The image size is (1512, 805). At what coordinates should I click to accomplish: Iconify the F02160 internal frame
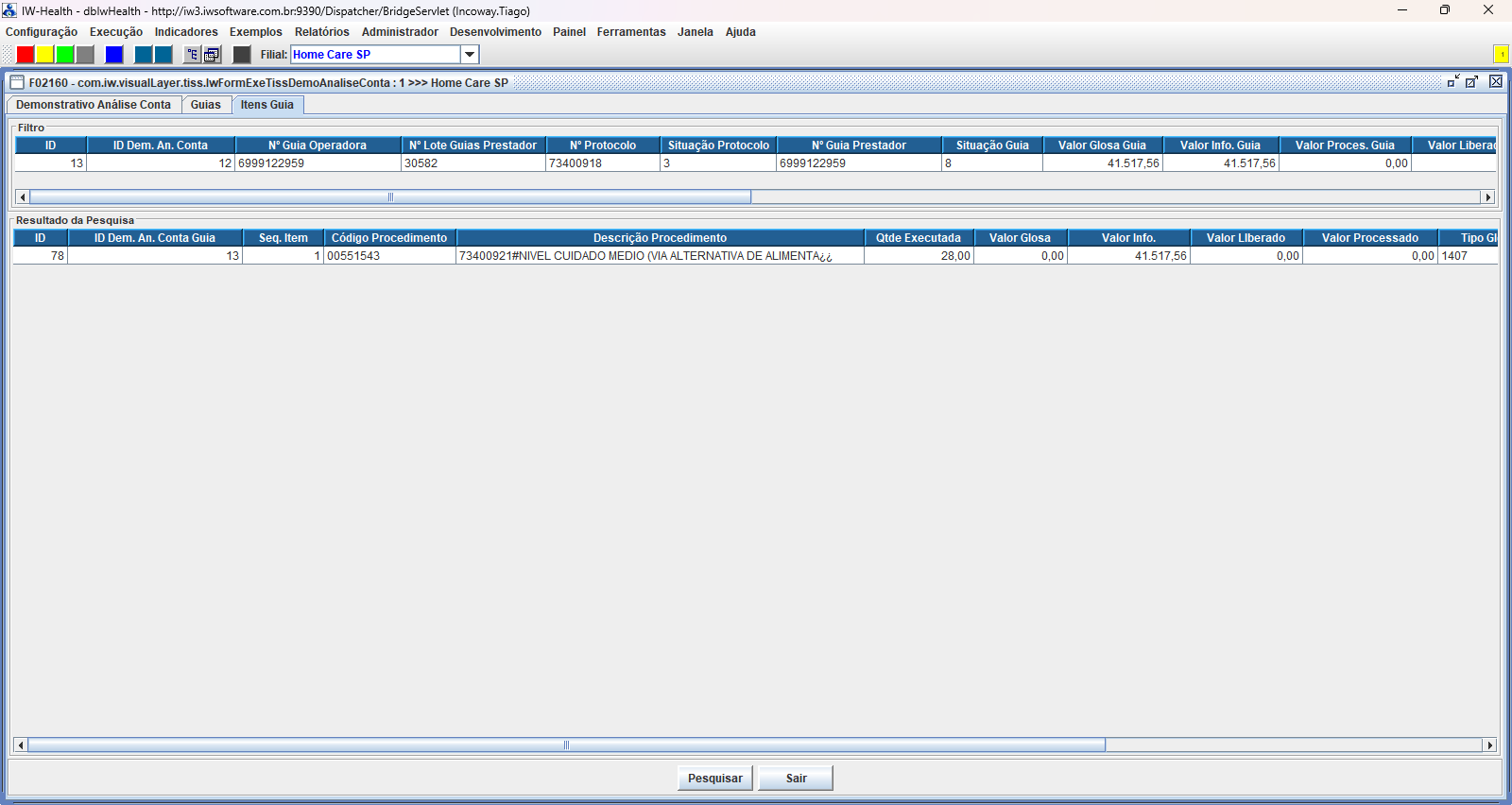pos(1453,82)
